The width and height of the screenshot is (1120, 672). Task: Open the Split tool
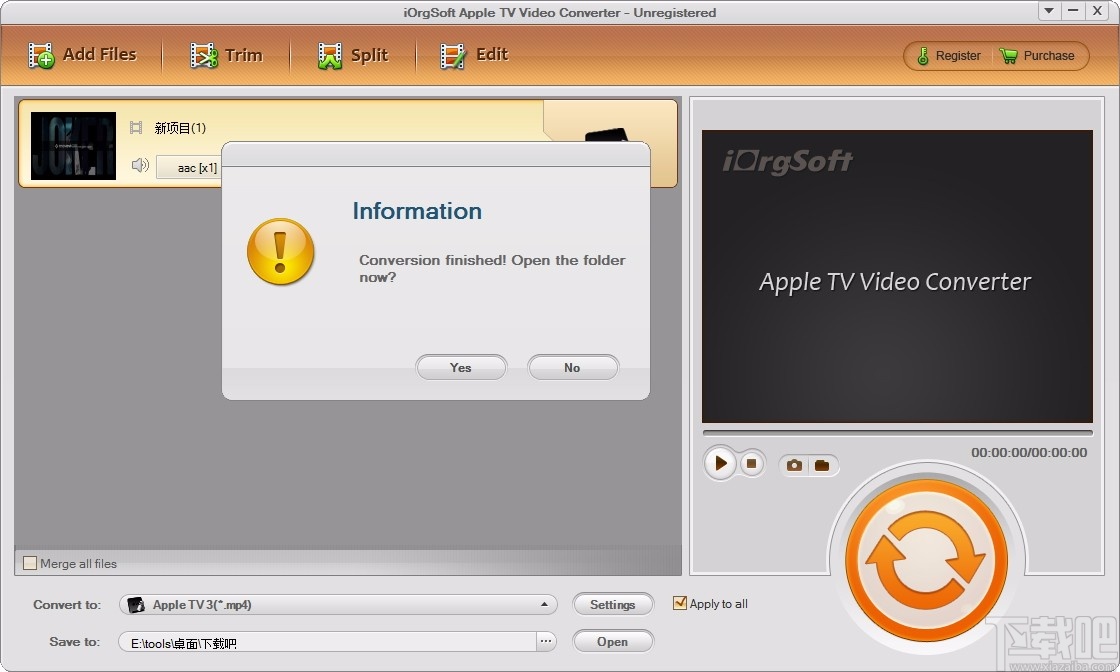coord(353,55)
